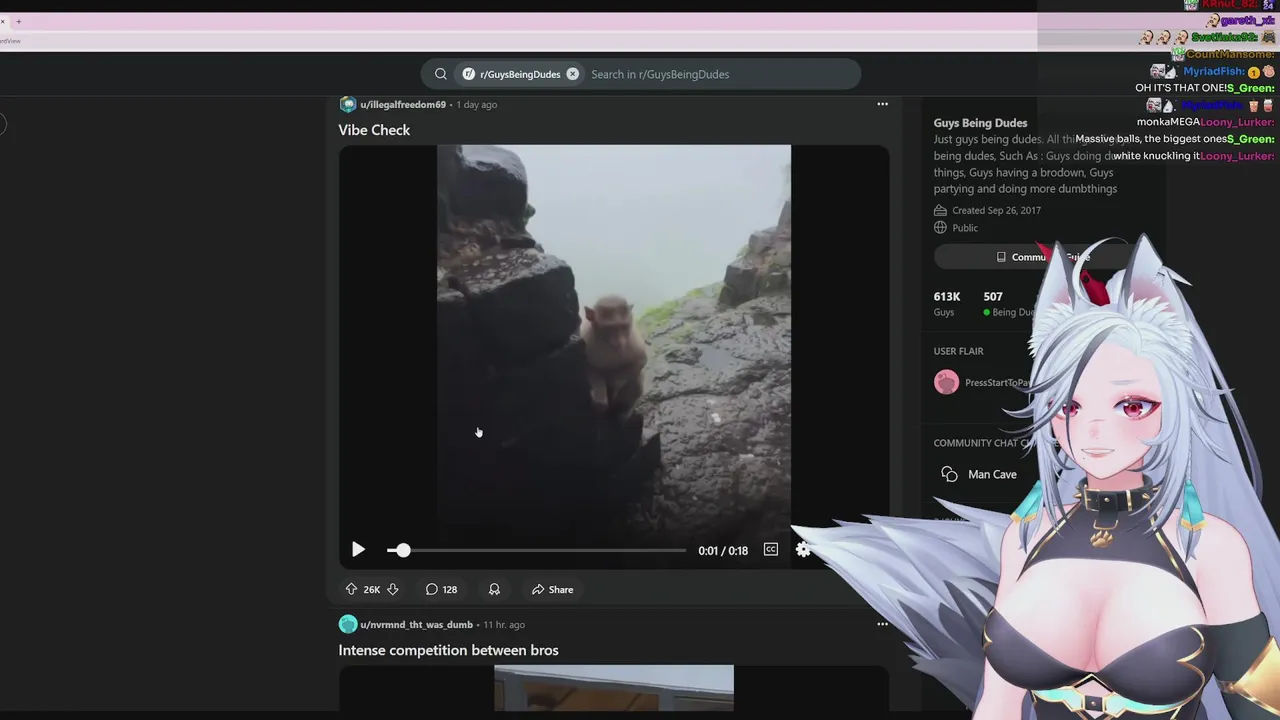Click the 11 hr. ago timestamp

504,624
